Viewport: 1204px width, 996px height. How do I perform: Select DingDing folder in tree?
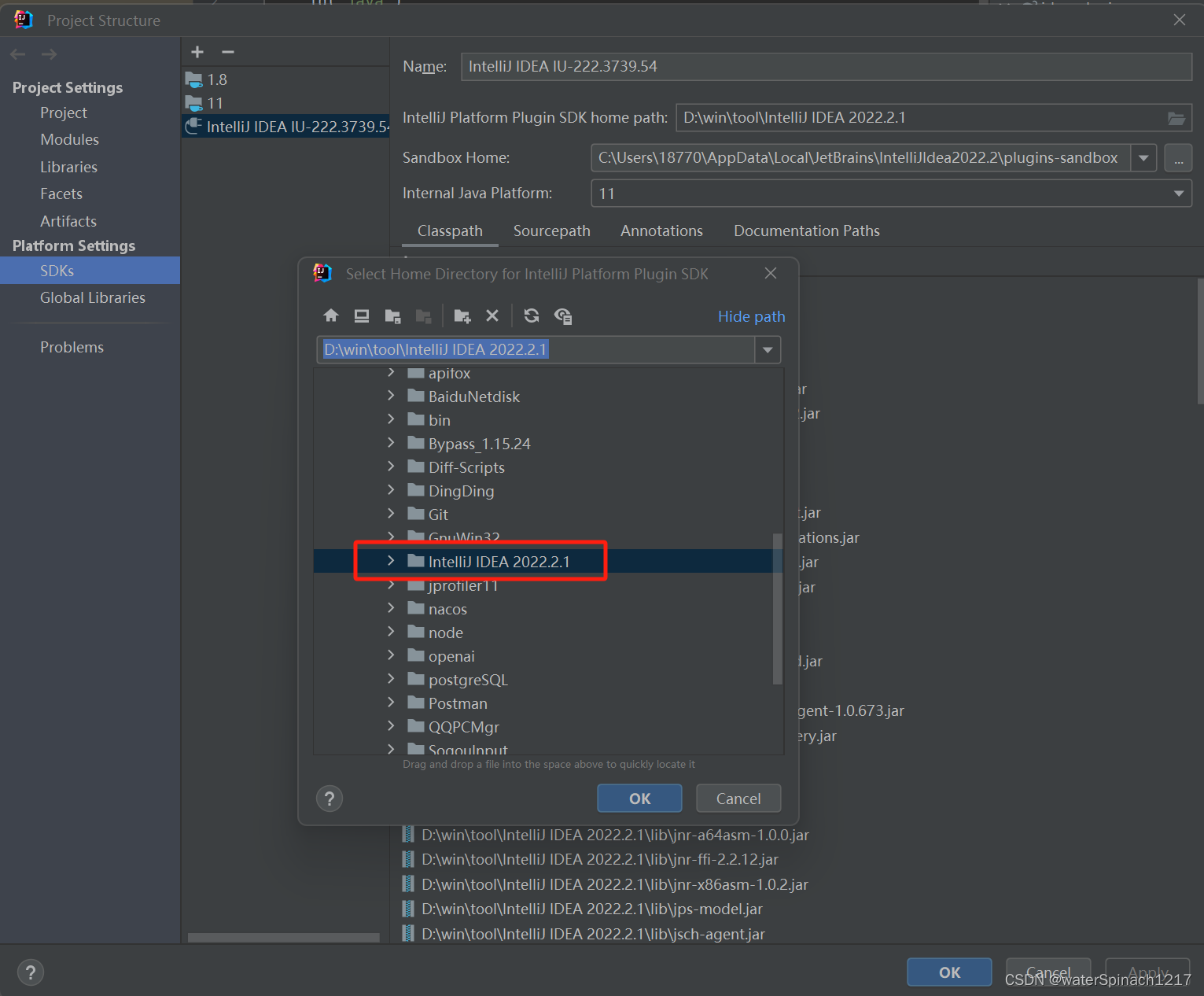click(461, 491)
